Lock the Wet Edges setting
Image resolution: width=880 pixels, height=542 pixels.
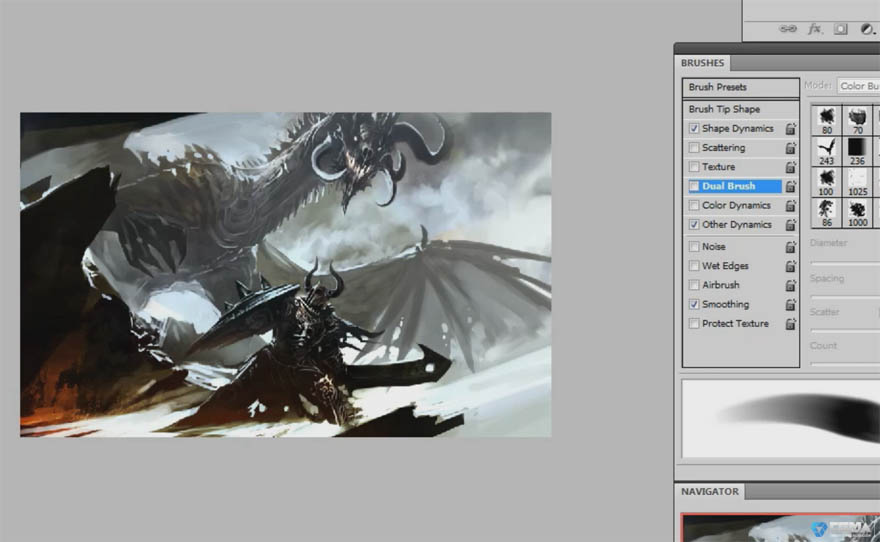point(791,266)
